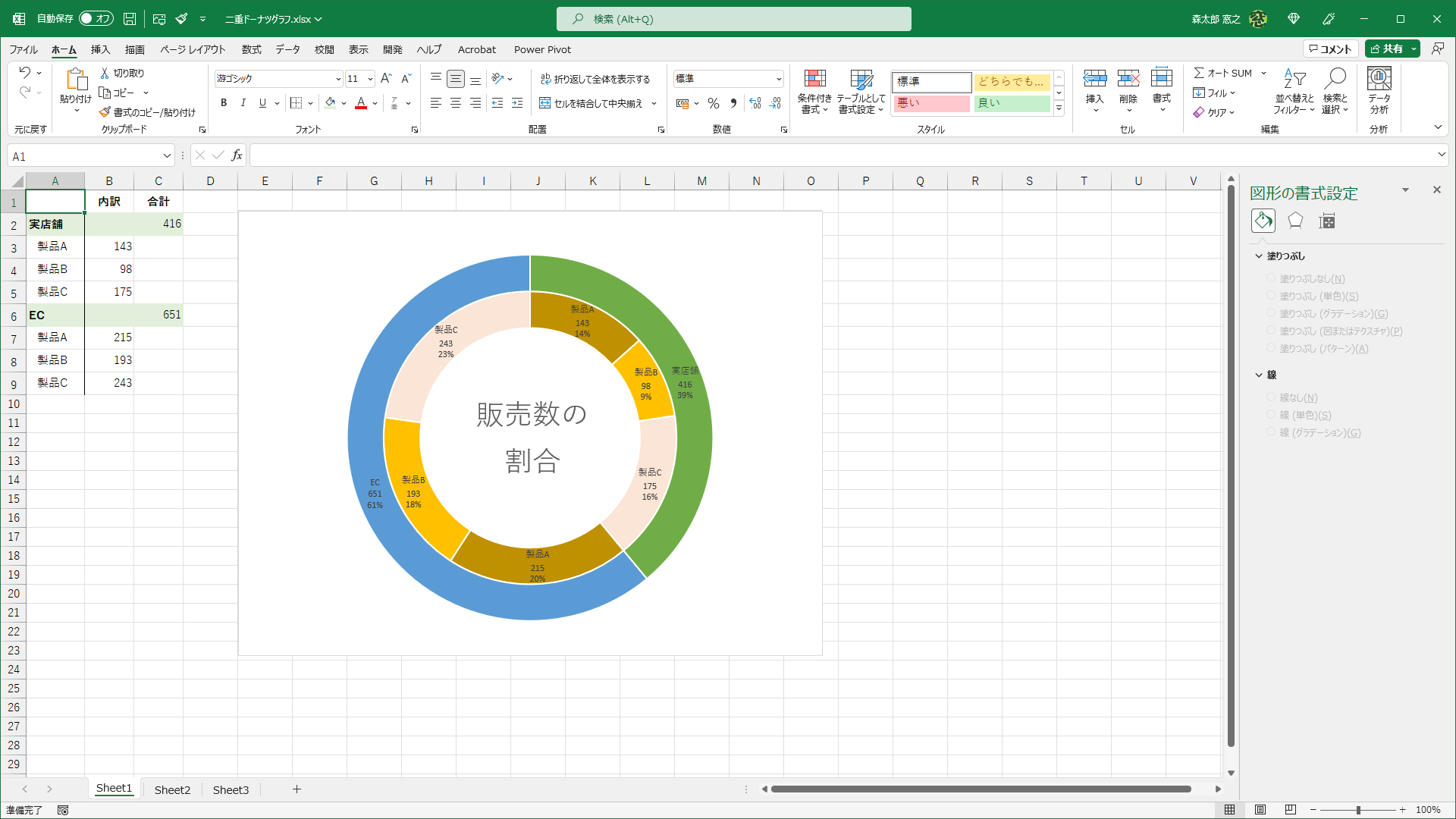The image size is (1456, 819).
Task: Enable the 塗りつぶしなし radio option
Action: click(x=1272, y=278)
